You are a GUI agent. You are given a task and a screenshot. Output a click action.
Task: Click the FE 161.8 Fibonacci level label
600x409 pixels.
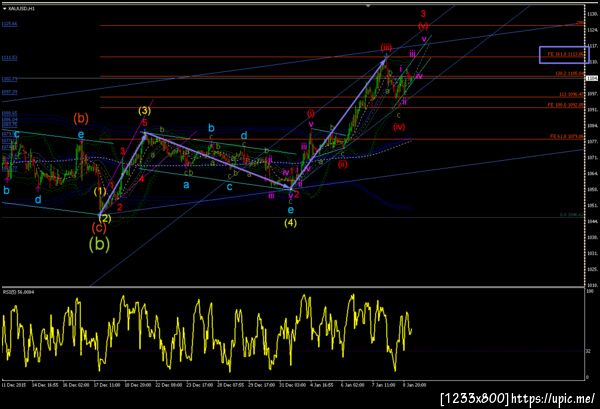pyautogui.click(x=566, y=54)
